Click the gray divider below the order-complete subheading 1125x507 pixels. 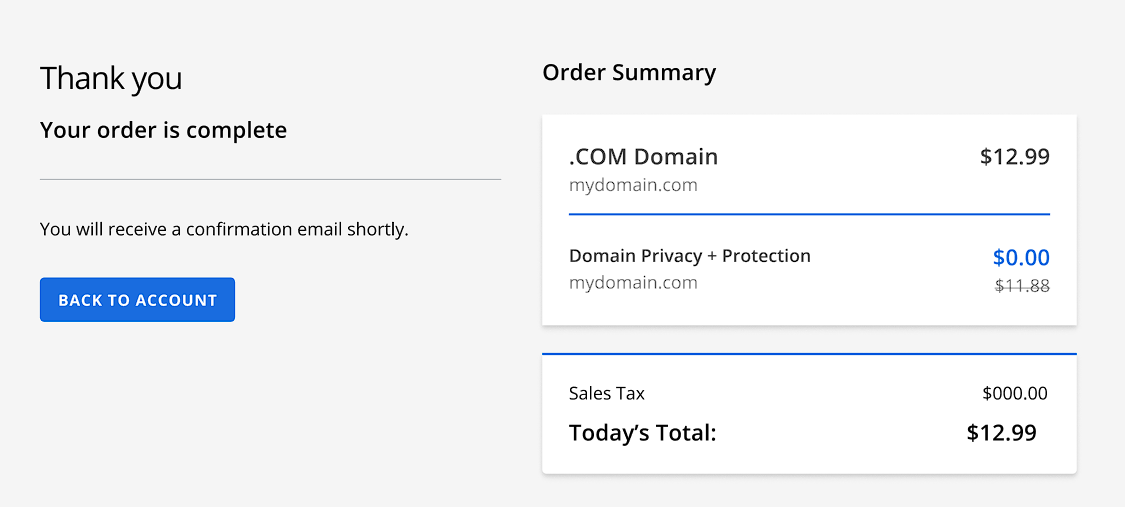(x=270, y=180)
